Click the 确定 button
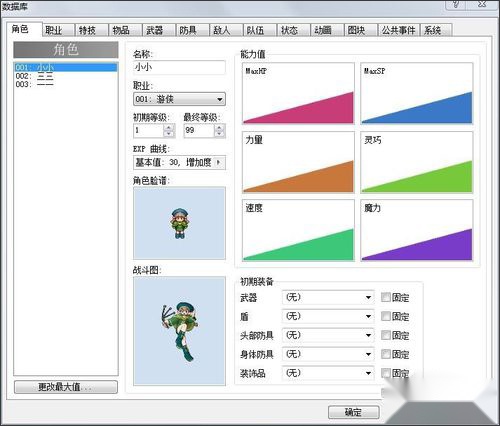Image resolution: width=500 pixels, height=426 pixels. 354,412
